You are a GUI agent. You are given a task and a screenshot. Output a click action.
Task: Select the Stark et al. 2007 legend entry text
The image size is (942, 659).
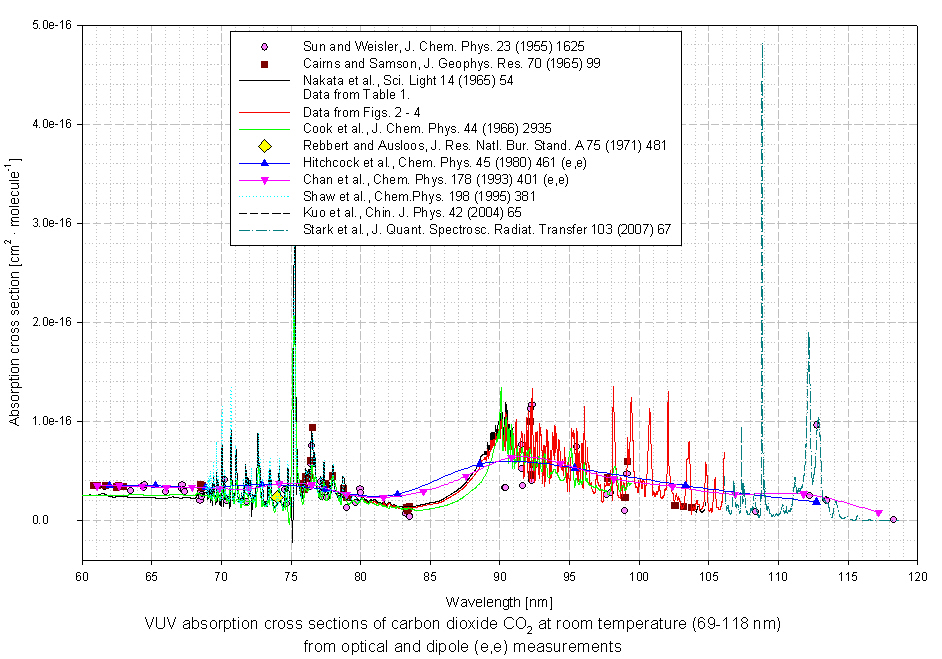point(485,229)
